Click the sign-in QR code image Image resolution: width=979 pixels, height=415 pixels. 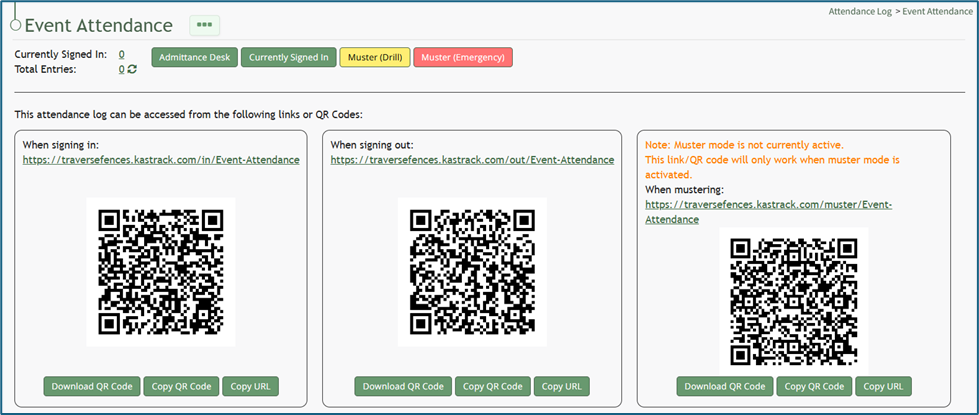[161, 272]
